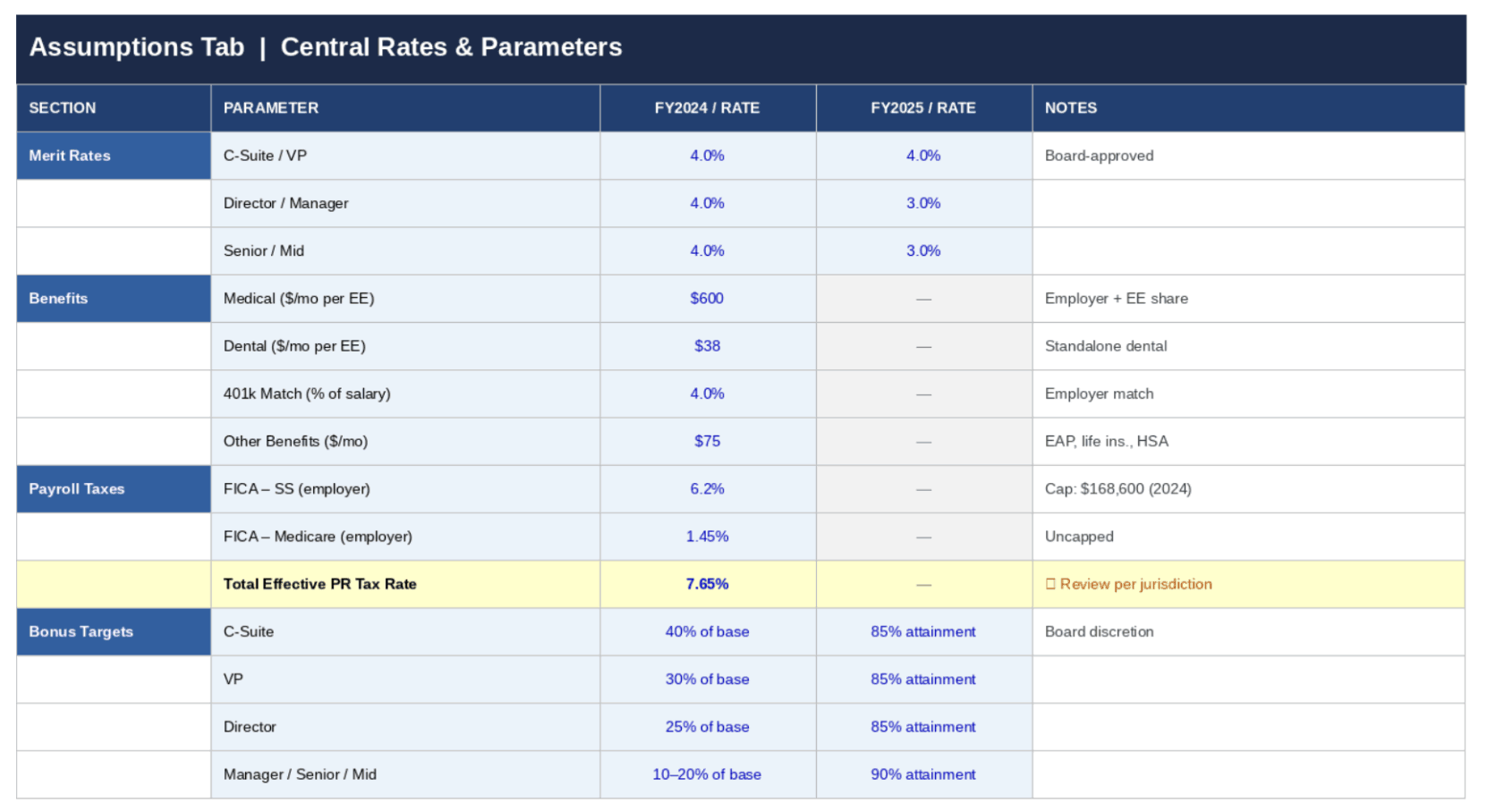Select the Cap: $168,600 (2024) note

[x=1117, y=489]
